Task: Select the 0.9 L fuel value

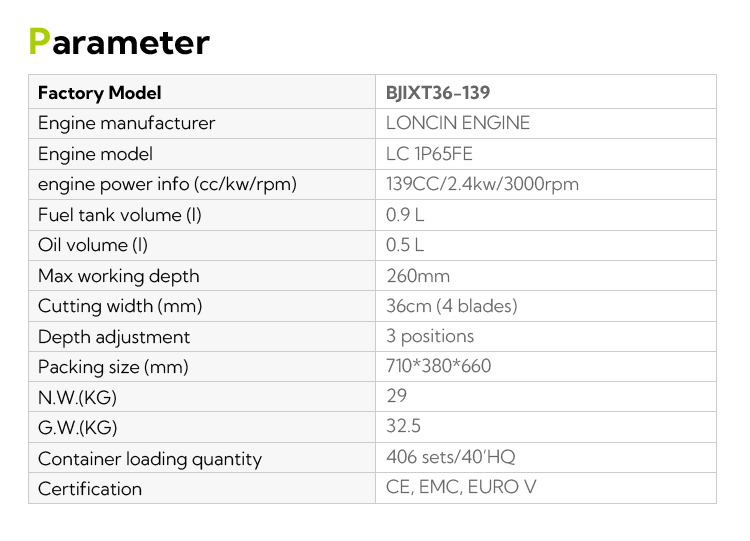Action: coord(405,215)
